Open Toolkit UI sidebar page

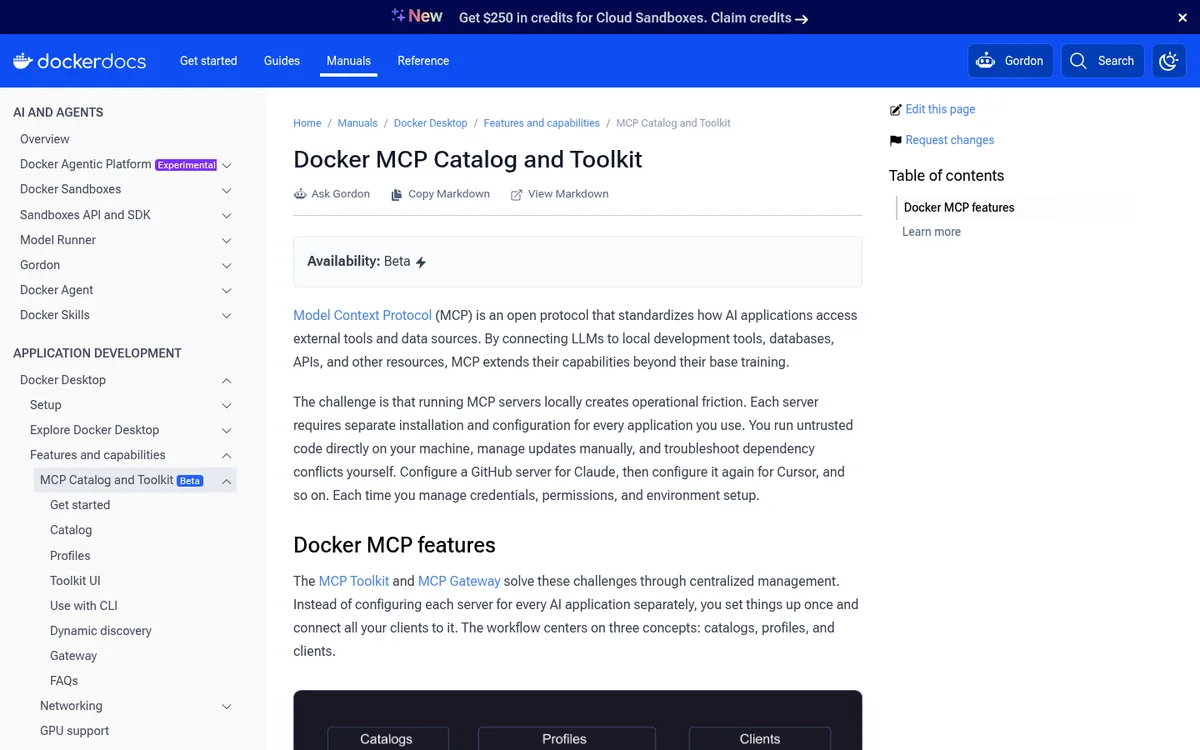(x=75, y=581)
